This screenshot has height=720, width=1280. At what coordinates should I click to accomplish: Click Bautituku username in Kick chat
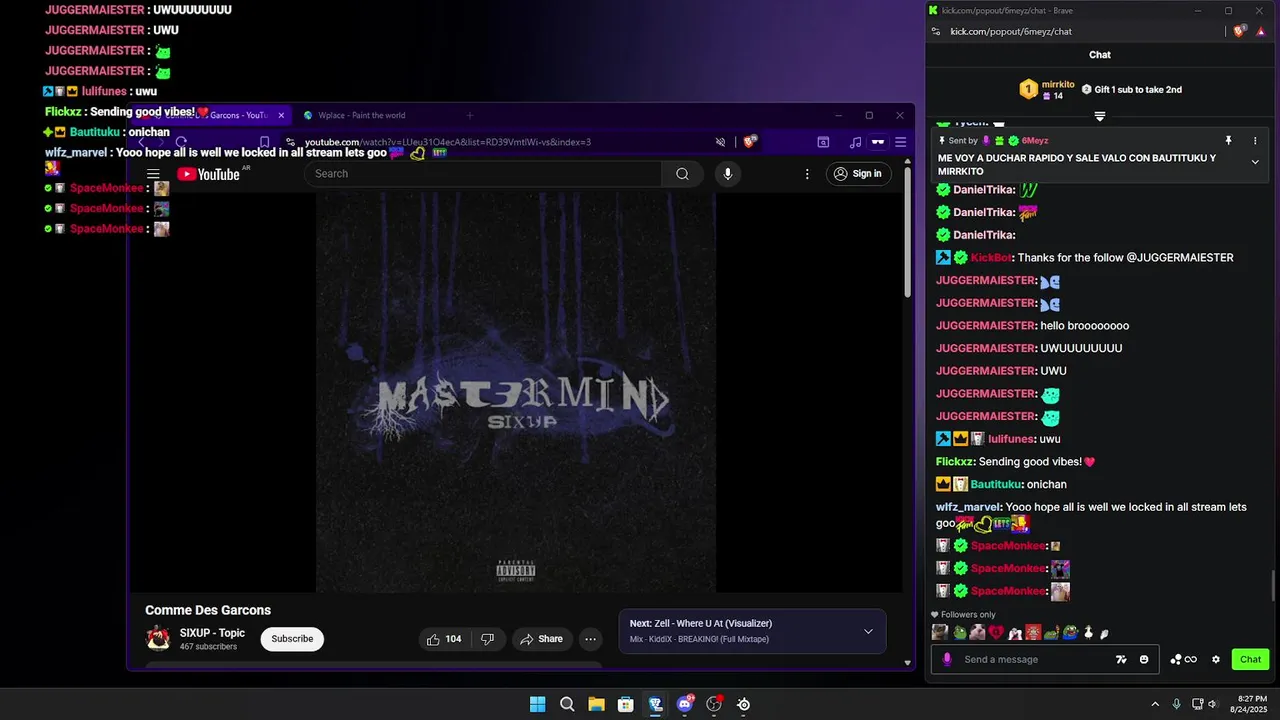click(996, 484)
